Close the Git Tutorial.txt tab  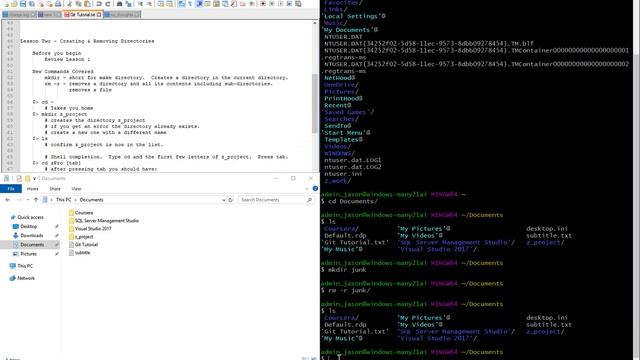coord(99,15)
